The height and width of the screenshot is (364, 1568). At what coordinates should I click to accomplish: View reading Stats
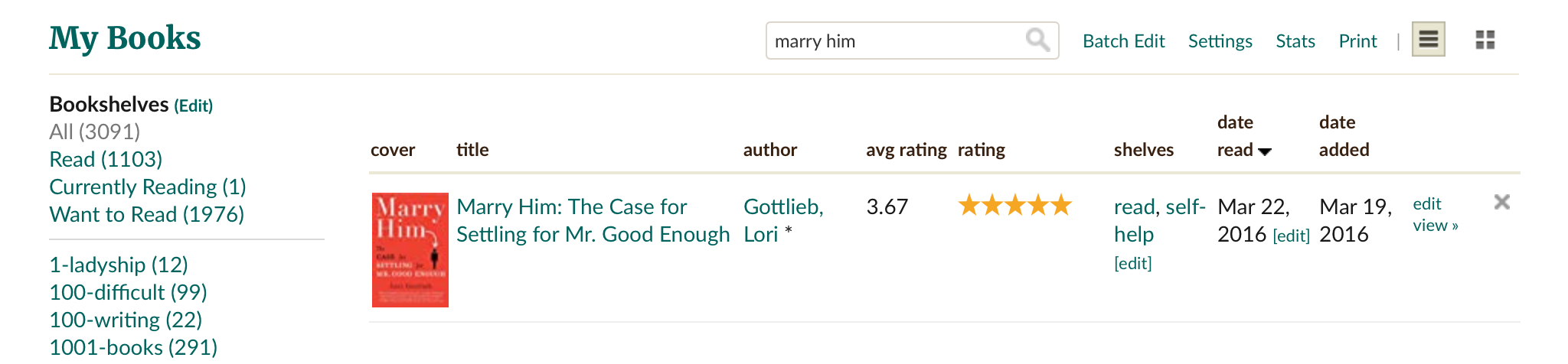(x=1295, y=41)
